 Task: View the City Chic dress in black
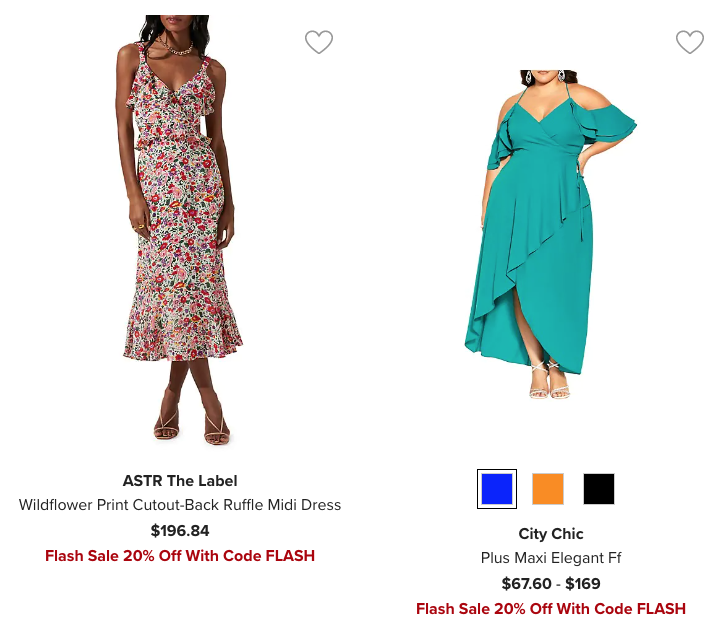pyautogui.click(x=599, y=489)
